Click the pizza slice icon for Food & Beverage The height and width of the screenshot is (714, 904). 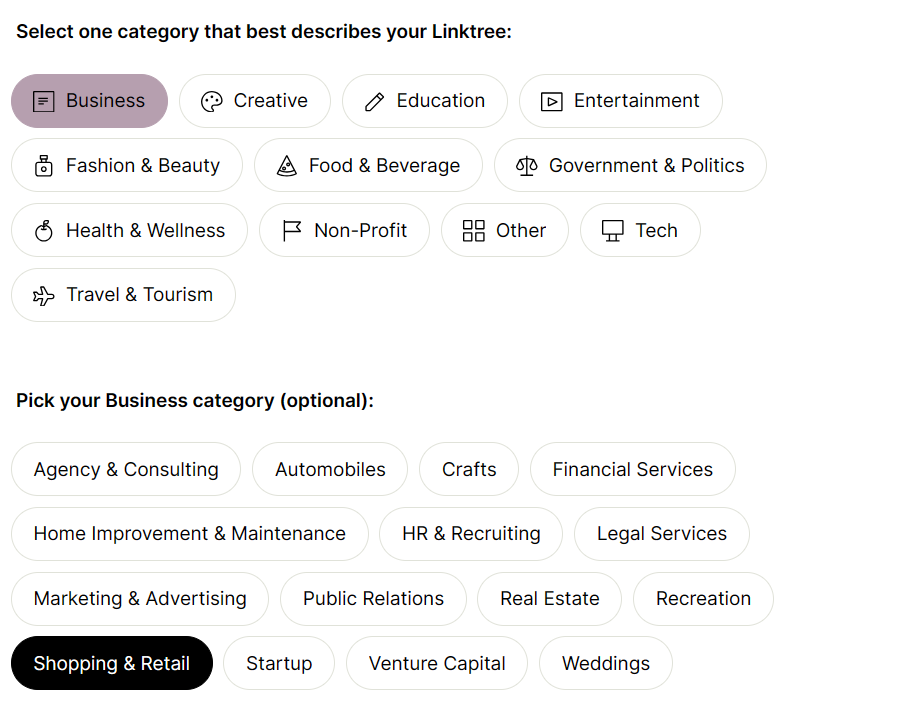287,166
